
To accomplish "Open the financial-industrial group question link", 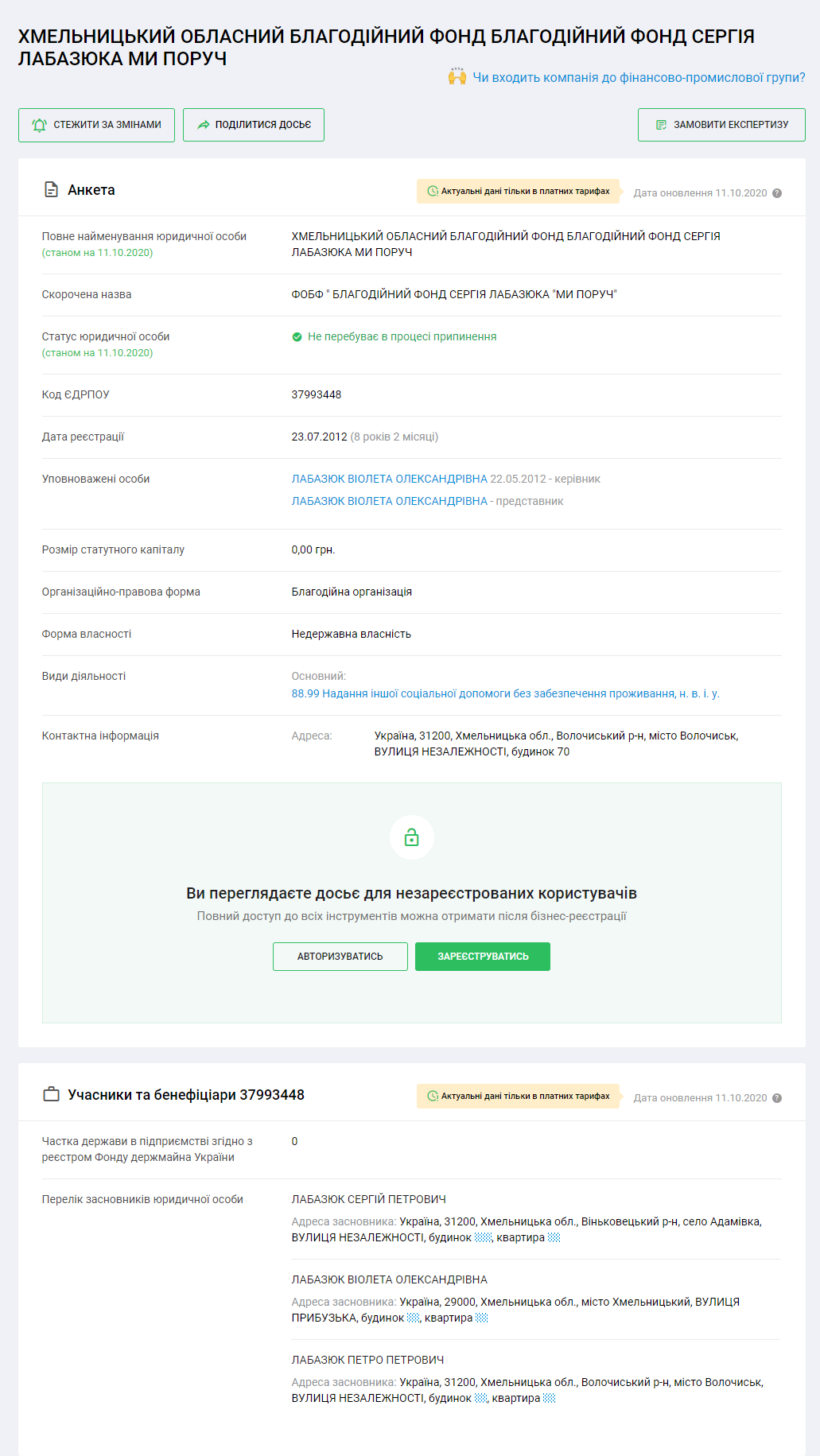I will (639, 77).
